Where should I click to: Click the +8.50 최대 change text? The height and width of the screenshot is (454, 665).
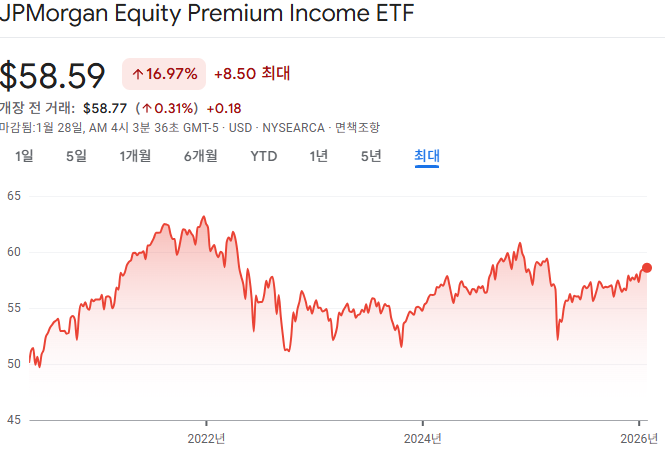[252, 74]
